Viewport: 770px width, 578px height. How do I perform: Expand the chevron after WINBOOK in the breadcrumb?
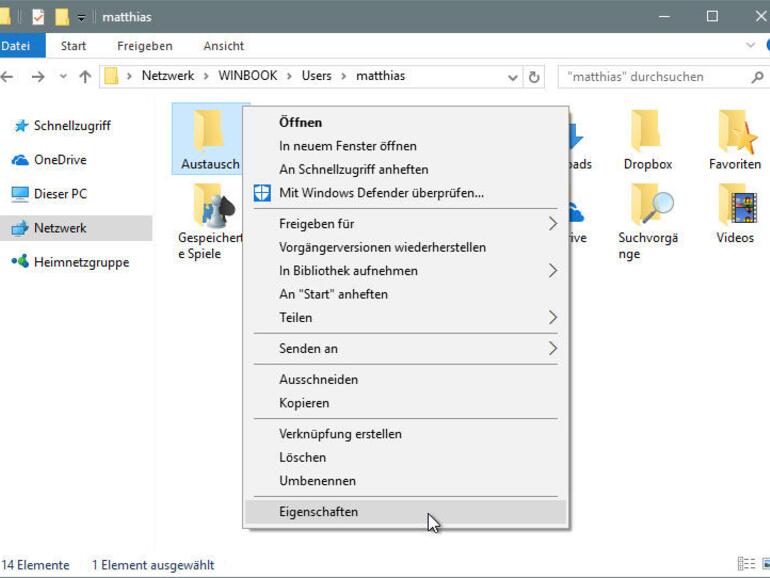click(x=289, y=76)
